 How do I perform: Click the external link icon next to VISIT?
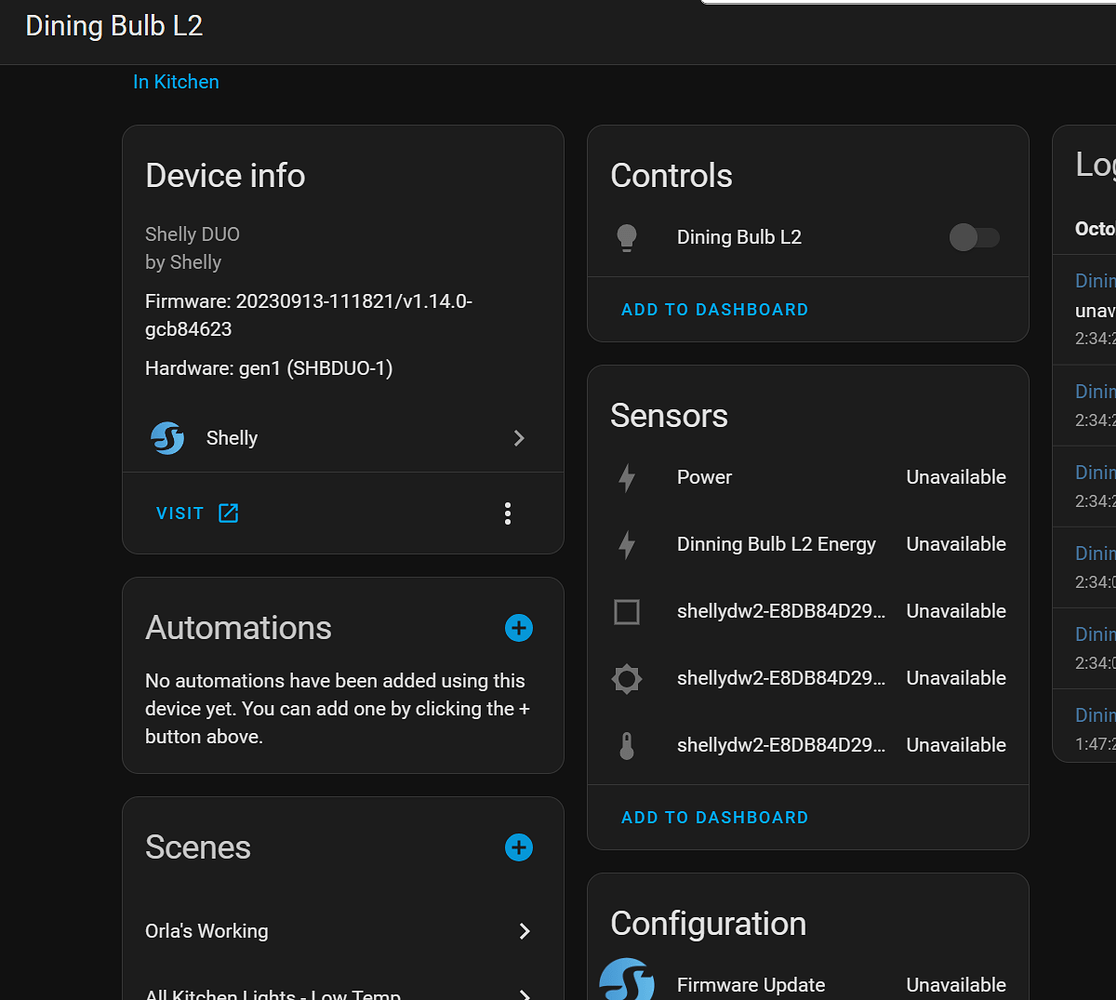pyautogui.click(x=228, y=513)
